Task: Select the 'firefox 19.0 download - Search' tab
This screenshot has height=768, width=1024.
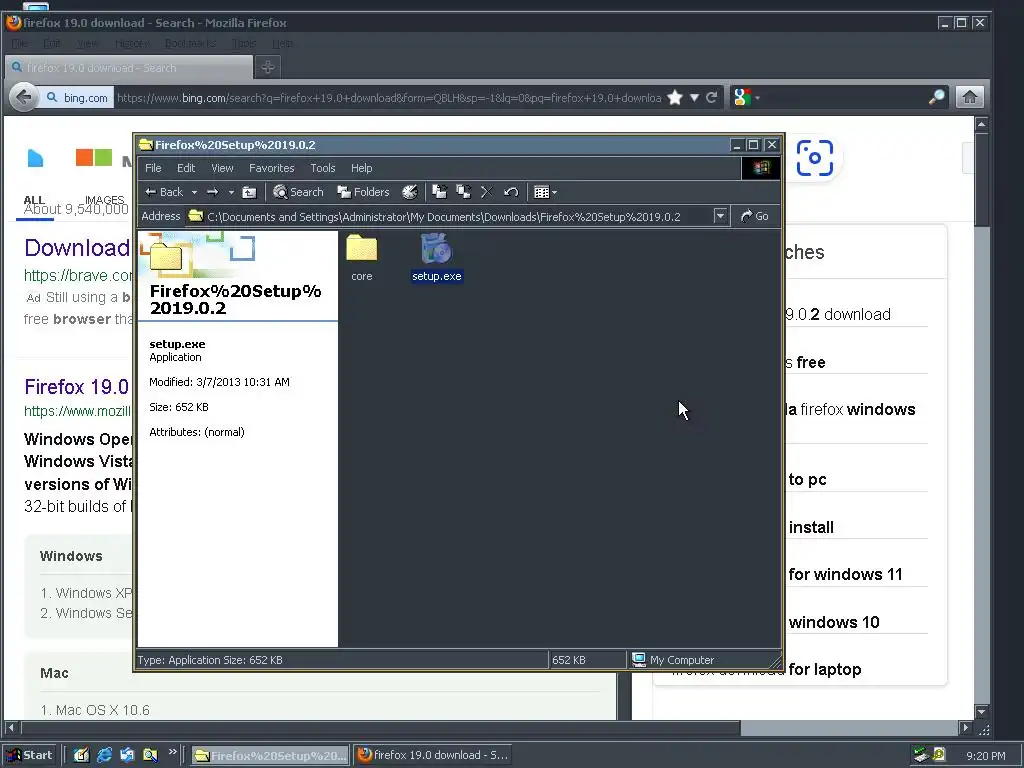Action: pos(129,67)
